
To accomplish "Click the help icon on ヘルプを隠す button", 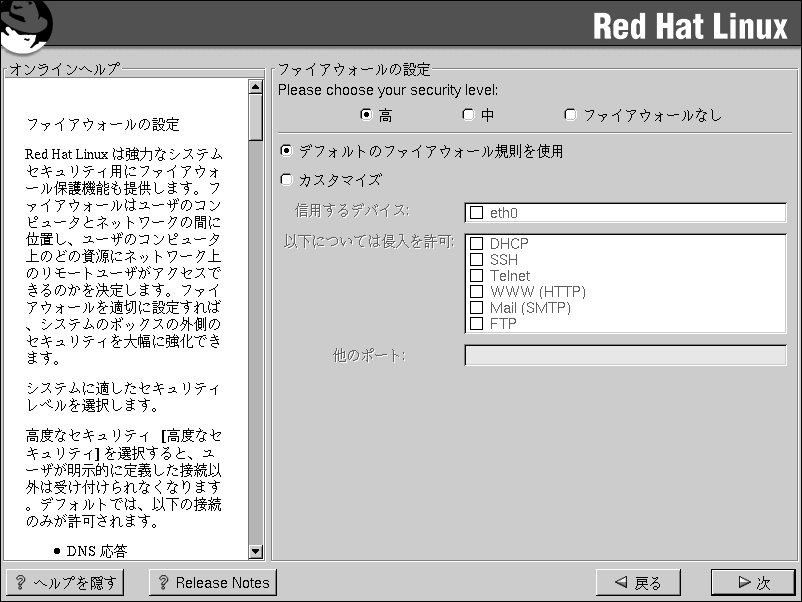I will tap(20, 583).
